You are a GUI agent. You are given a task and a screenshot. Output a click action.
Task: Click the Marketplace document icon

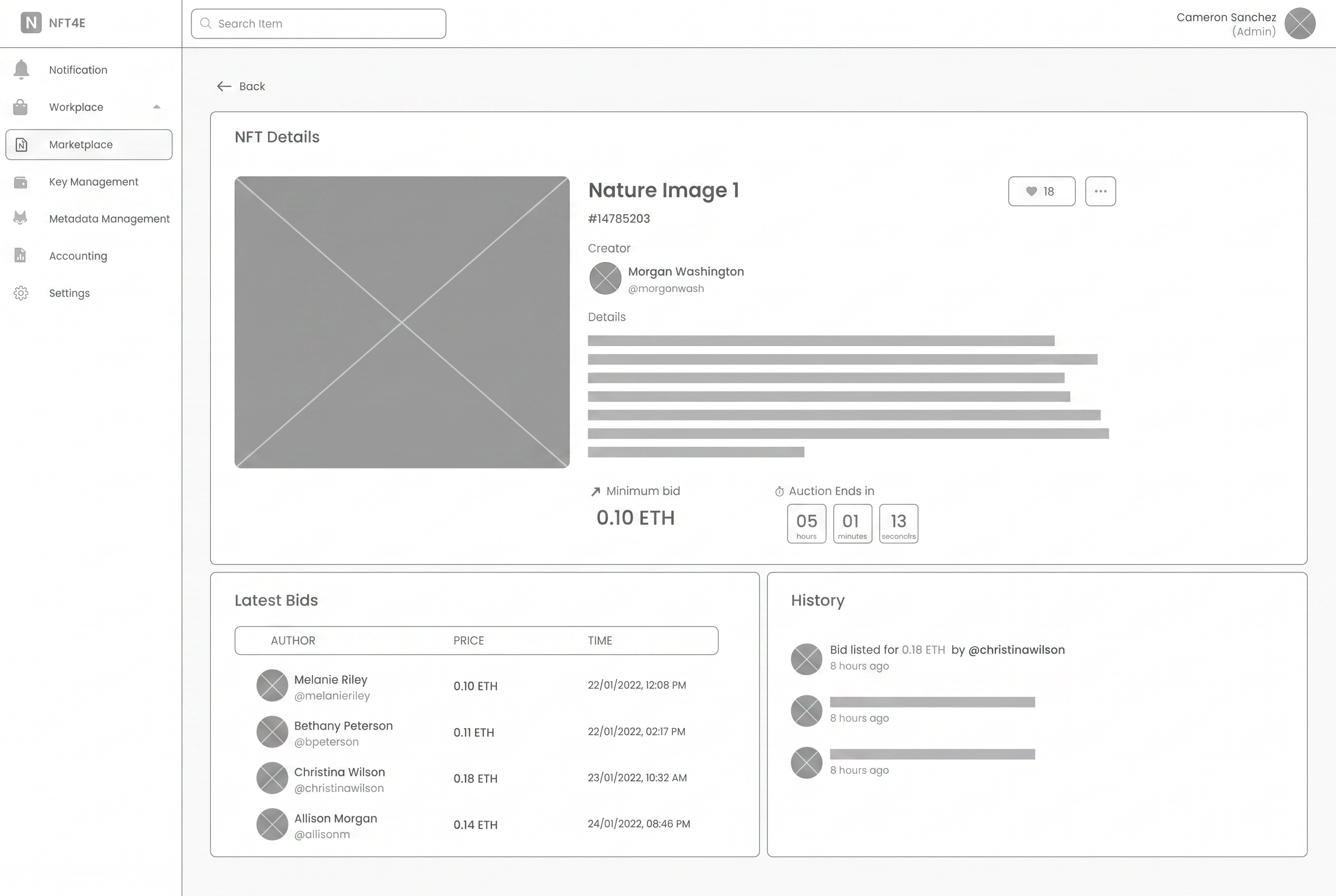21,145
